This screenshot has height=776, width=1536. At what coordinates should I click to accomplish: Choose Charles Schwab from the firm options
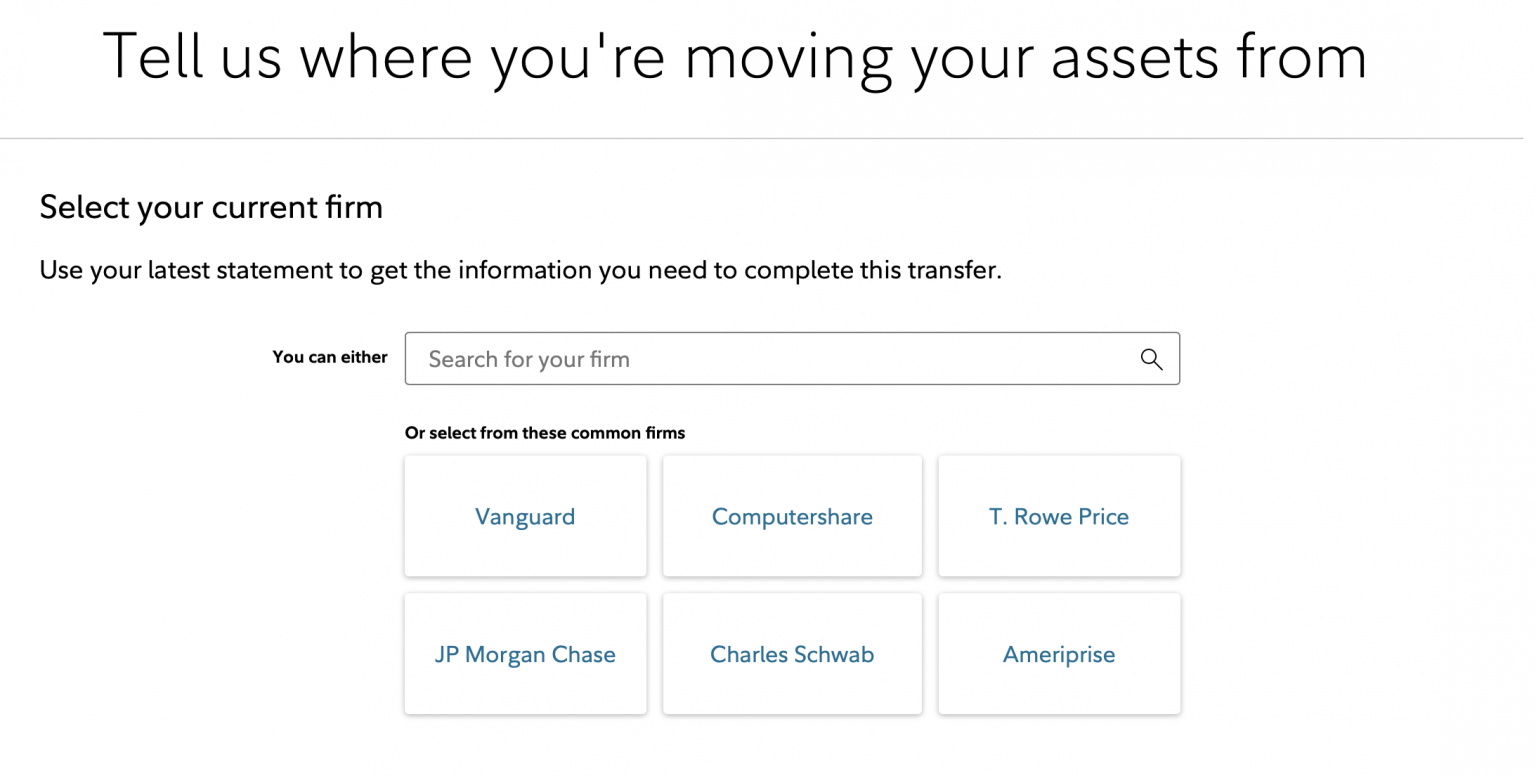click(x=792, y=654)
